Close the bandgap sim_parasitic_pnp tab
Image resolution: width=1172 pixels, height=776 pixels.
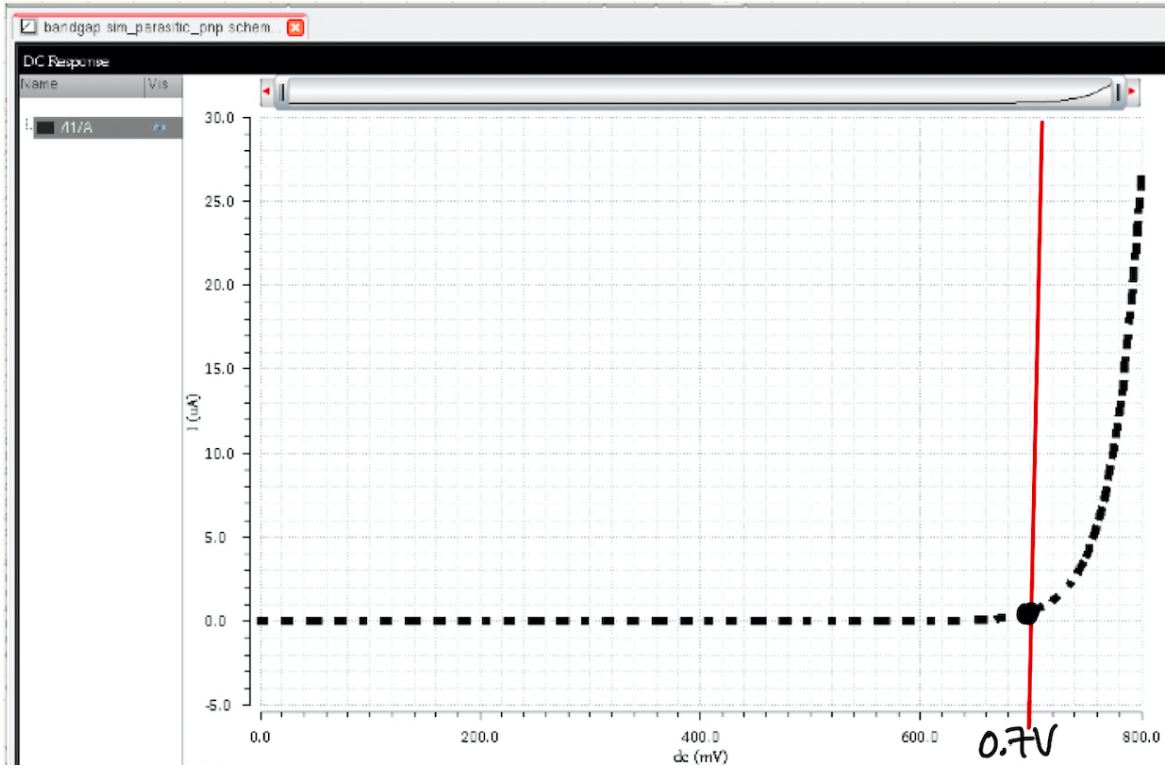point(296,28)
